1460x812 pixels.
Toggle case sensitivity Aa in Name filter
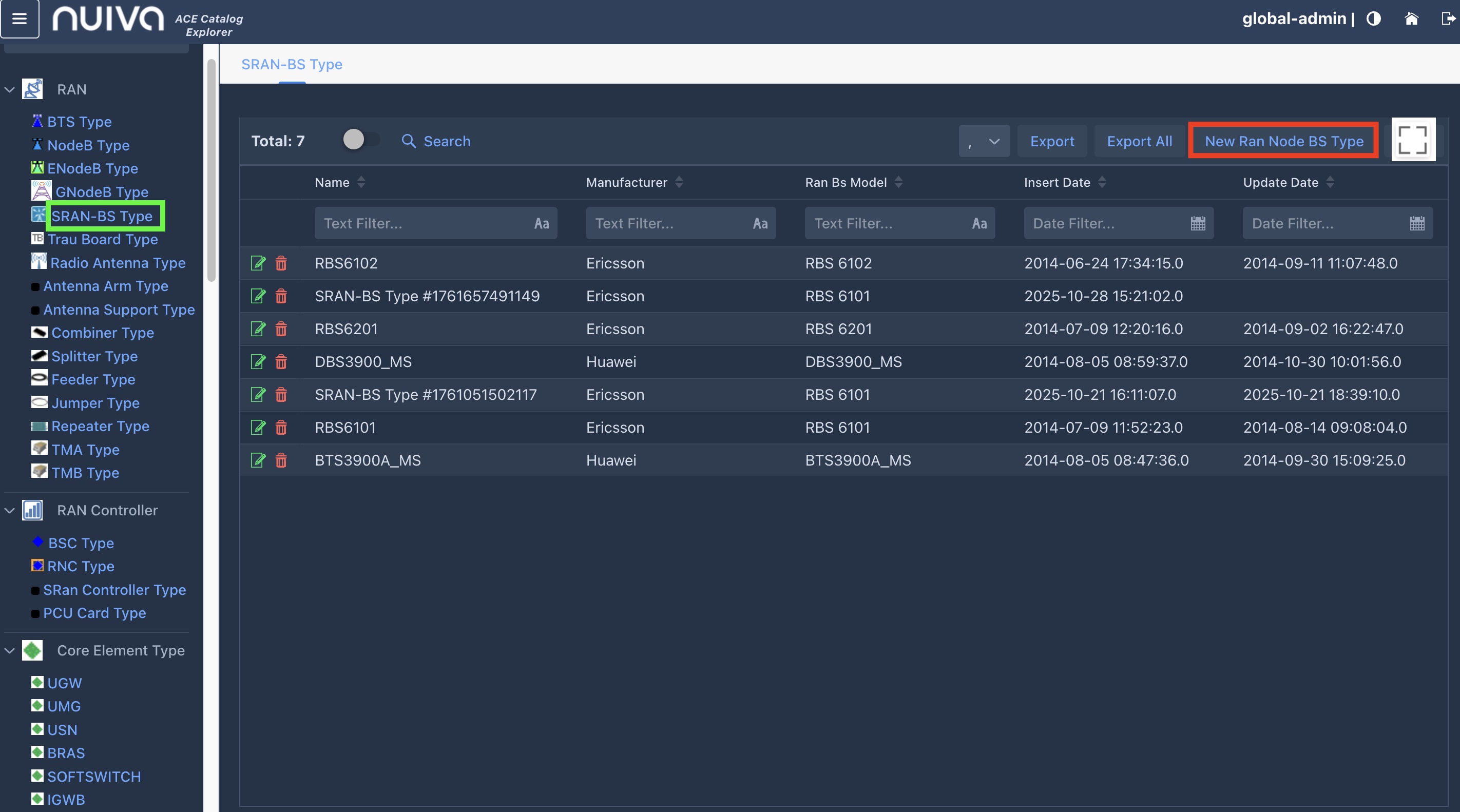[541, 223]
